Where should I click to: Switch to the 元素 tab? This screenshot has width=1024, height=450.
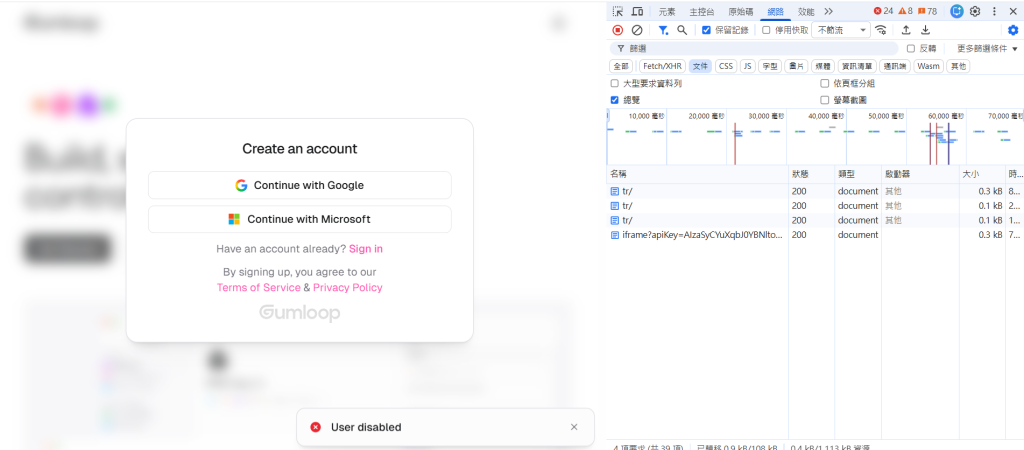coord(667,12)
